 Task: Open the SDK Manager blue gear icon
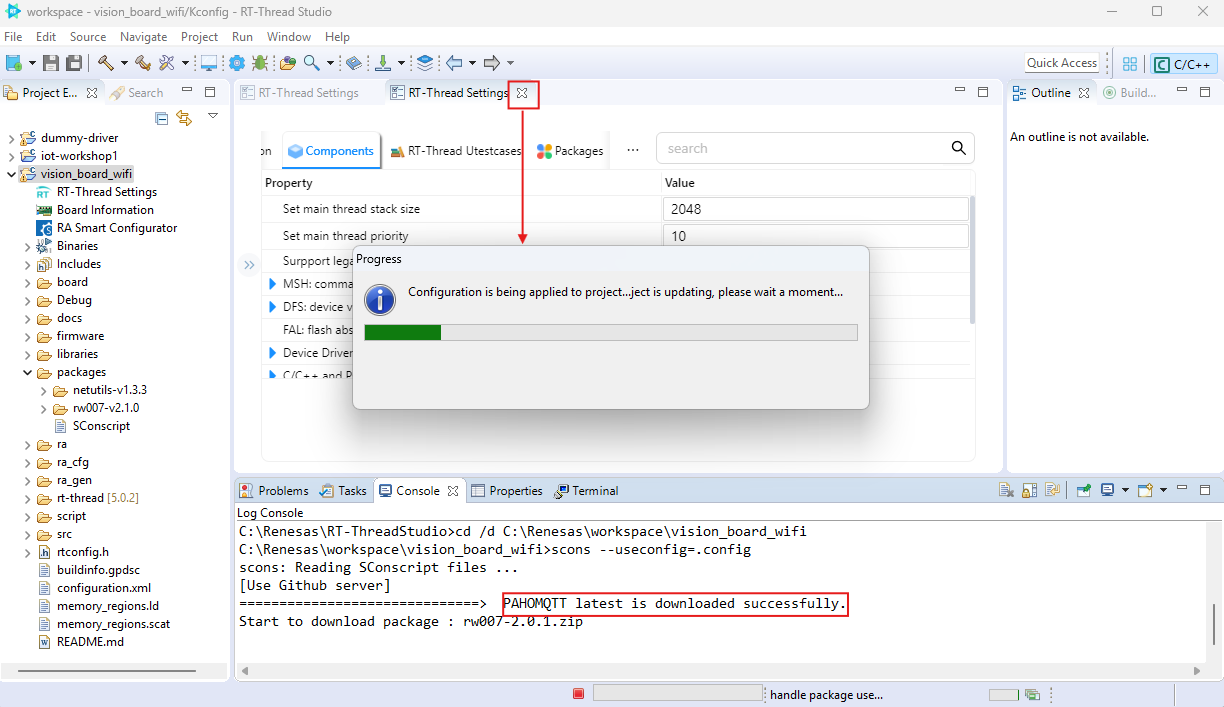click(x=237, y=63)
